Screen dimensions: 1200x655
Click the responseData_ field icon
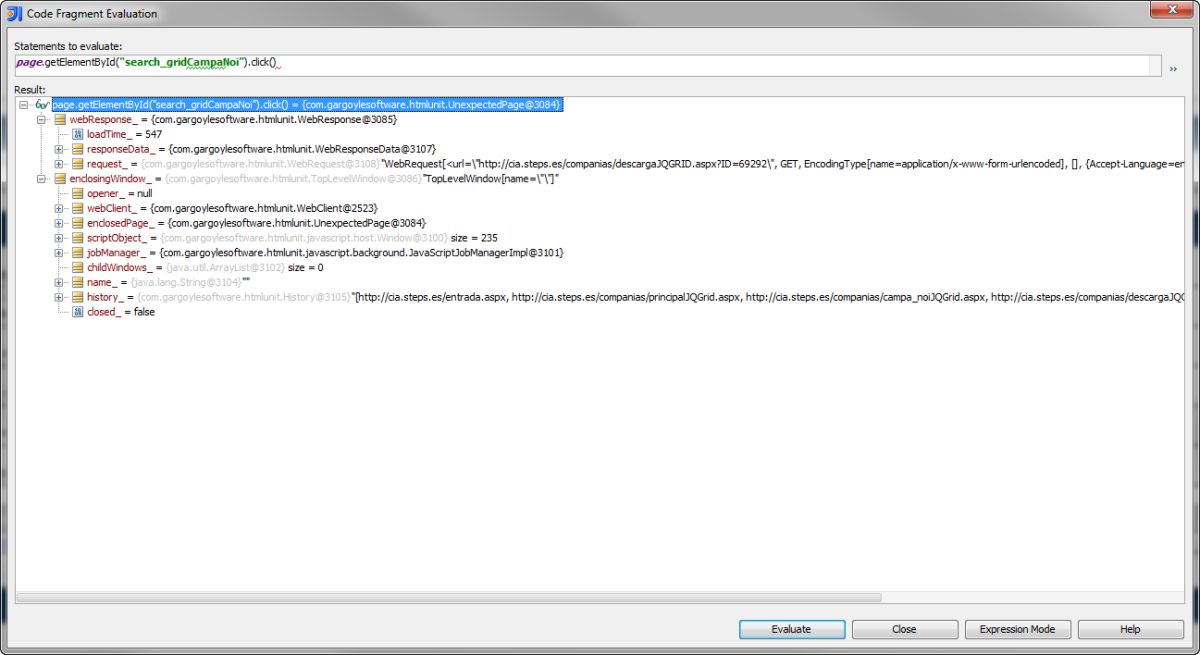[x=77, y=149]
